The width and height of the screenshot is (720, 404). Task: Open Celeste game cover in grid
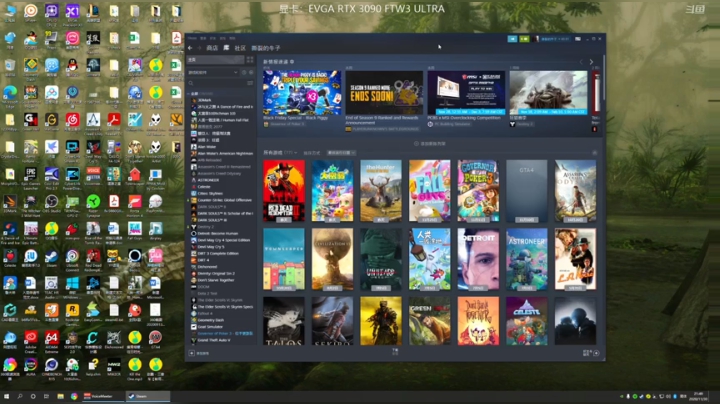click(x=527, y=320)
